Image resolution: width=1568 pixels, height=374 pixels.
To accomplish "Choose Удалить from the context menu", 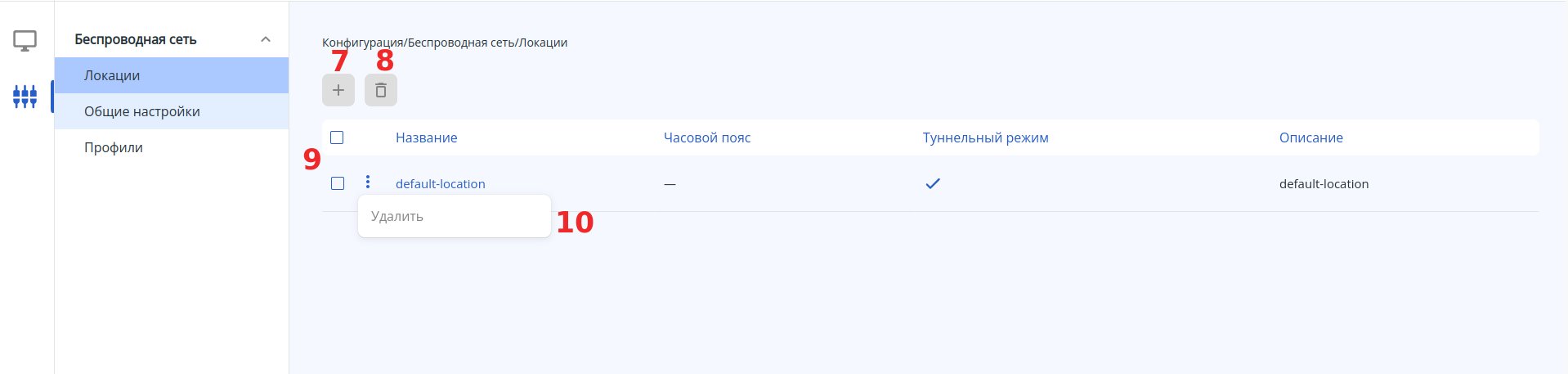I will (x=397, y=216).
